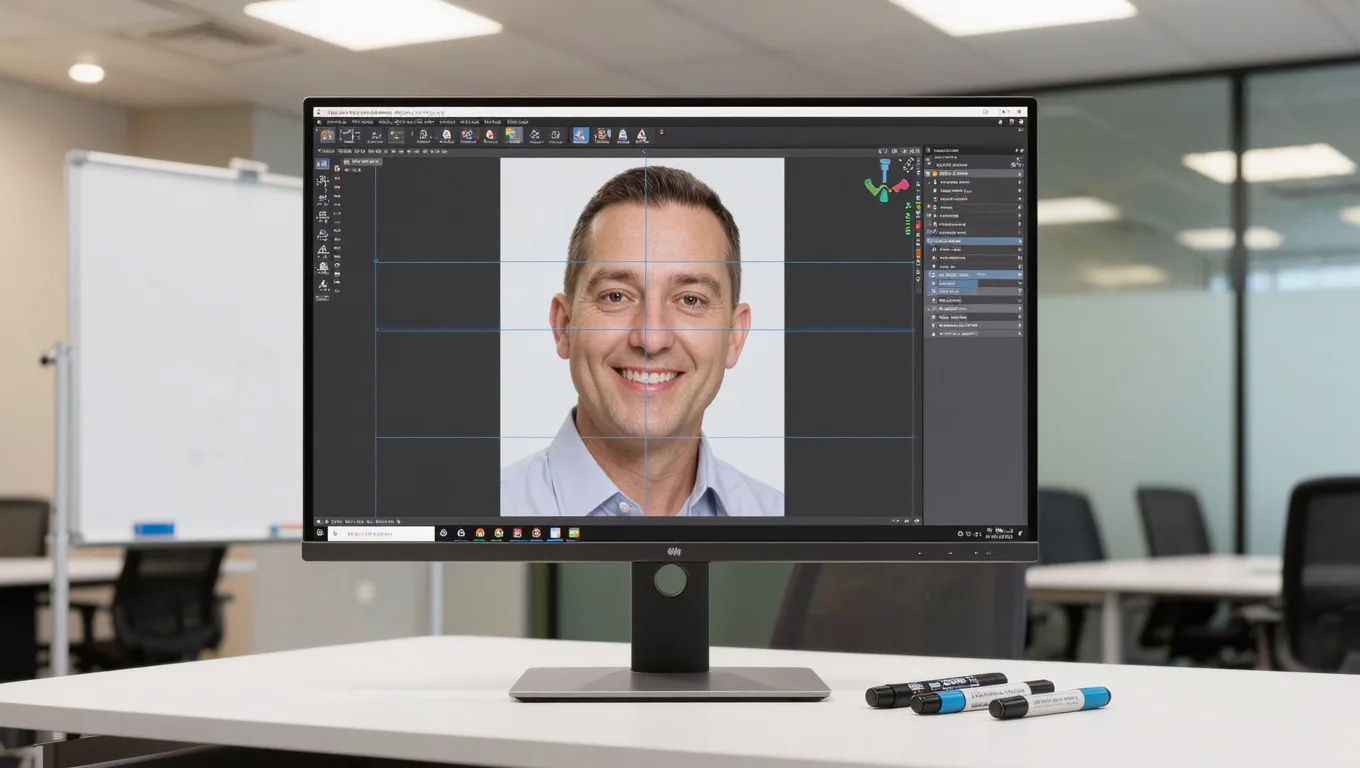Click the blue cone icon in top toolbar
The image size is (1360, 768).
click(622, 135)
